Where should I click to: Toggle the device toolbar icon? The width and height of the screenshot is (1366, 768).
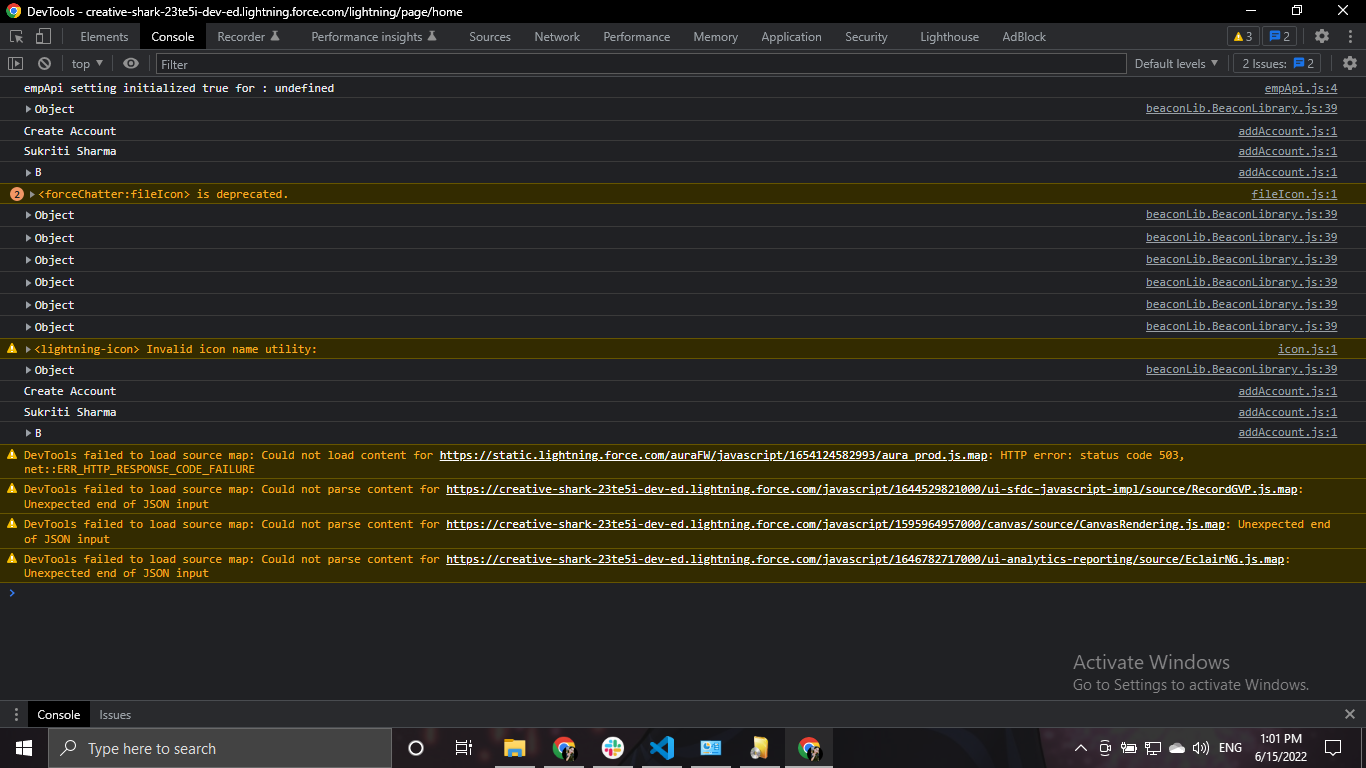coord(43,37)
